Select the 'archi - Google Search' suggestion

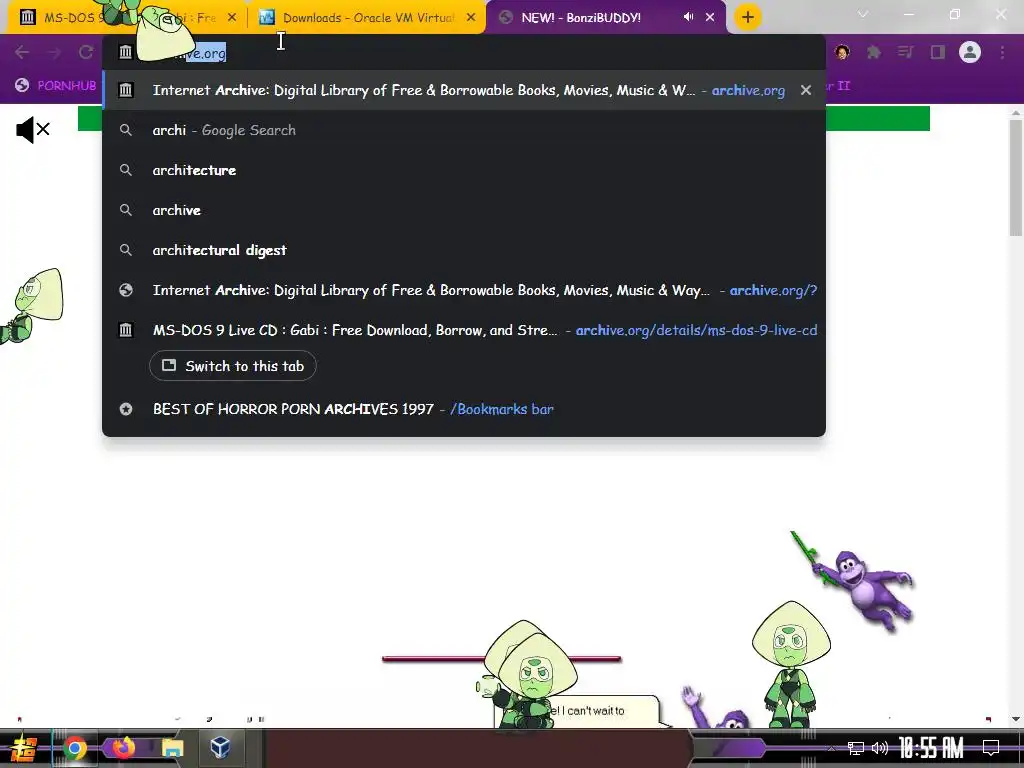[x=464, y=130]
